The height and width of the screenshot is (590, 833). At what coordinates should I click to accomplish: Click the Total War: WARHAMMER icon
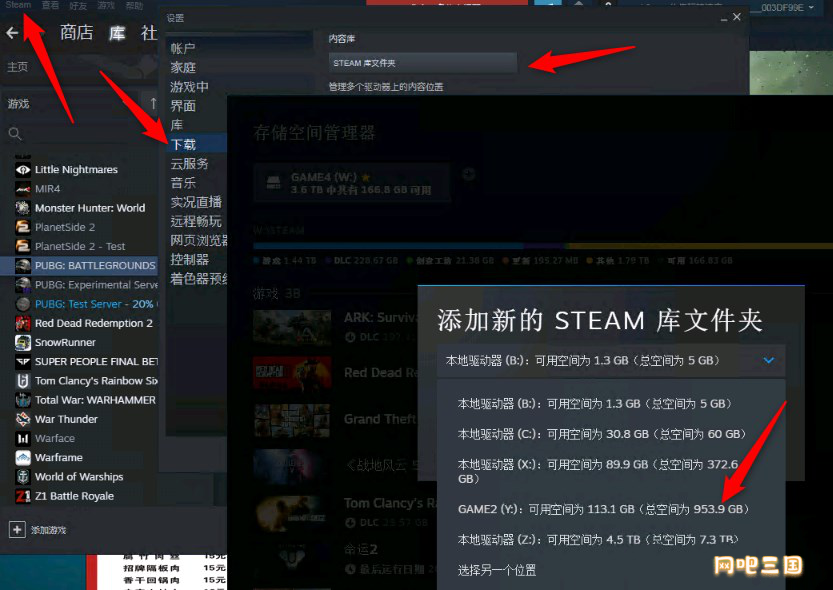(x=23, y=400)
